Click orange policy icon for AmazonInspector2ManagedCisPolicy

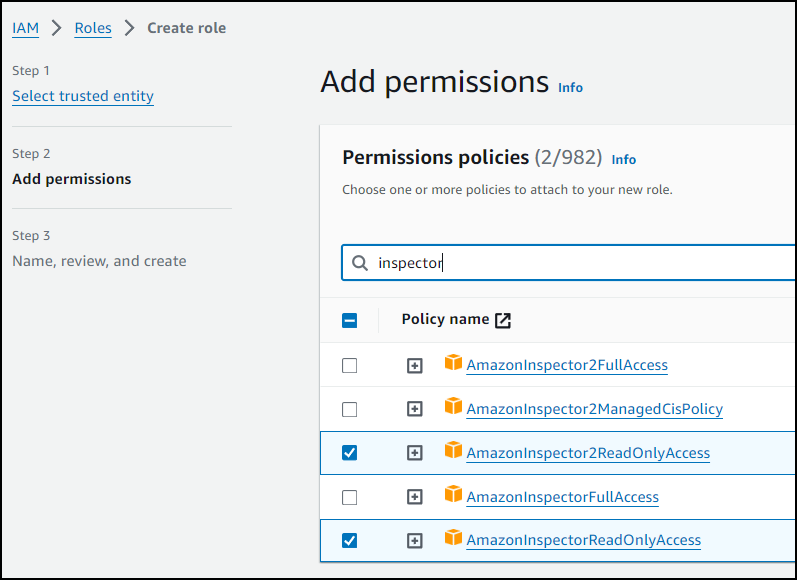tap(454, 407)
